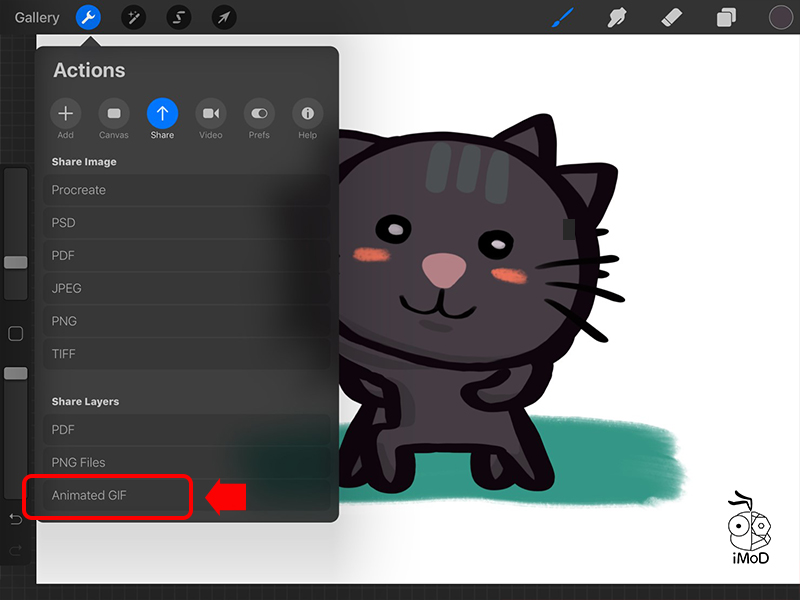Open the Layers panel icon
The image size is (800, 600).
pyautogui.click(x=726, y=17)
